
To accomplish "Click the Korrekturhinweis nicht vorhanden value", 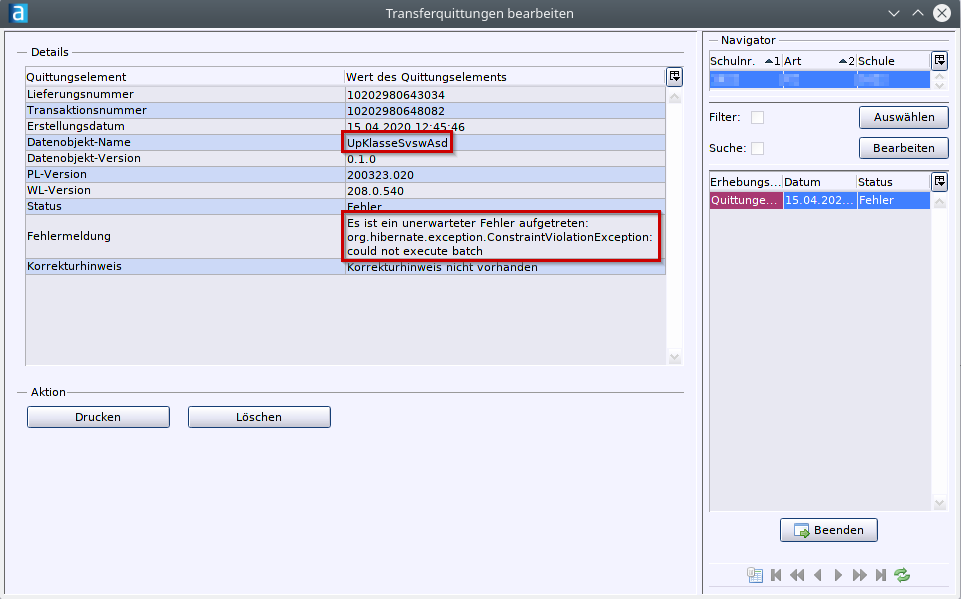I will 442,267.
